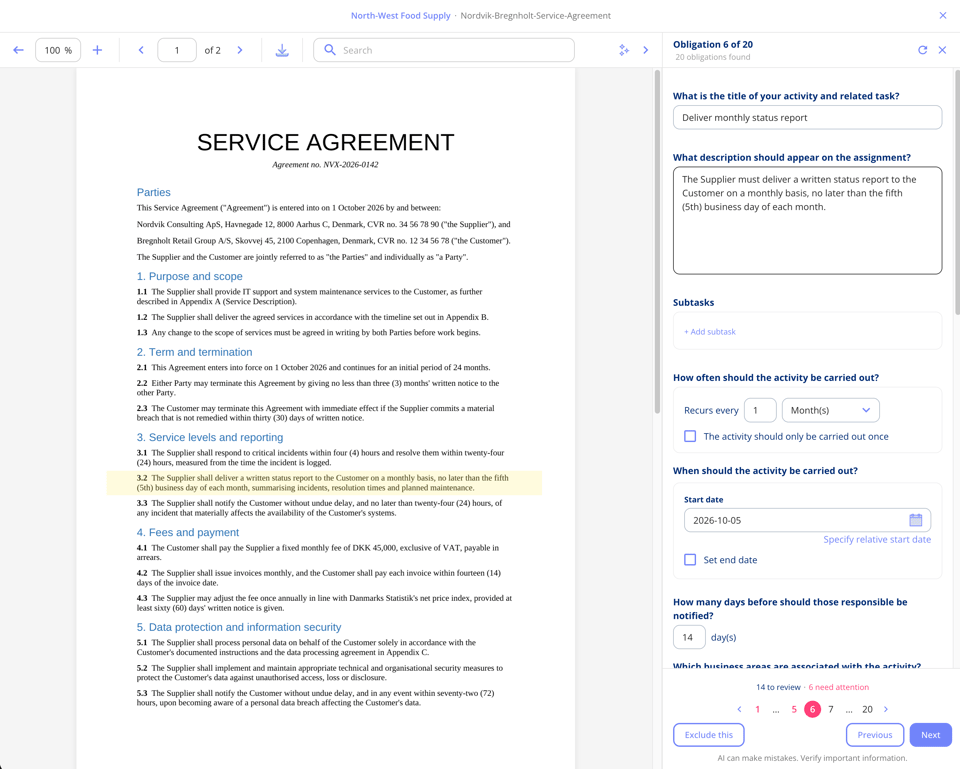The image size is (960, 769).
Task: Click the highlighted clause 3.2 text
Action: [x=324, y=482]
